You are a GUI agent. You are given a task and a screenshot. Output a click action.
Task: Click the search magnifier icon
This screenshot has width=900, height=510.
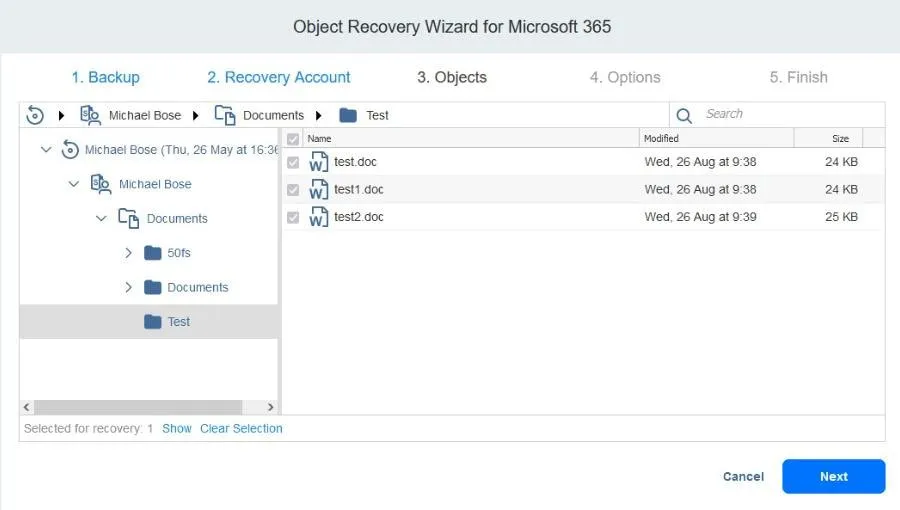point(684,115)
